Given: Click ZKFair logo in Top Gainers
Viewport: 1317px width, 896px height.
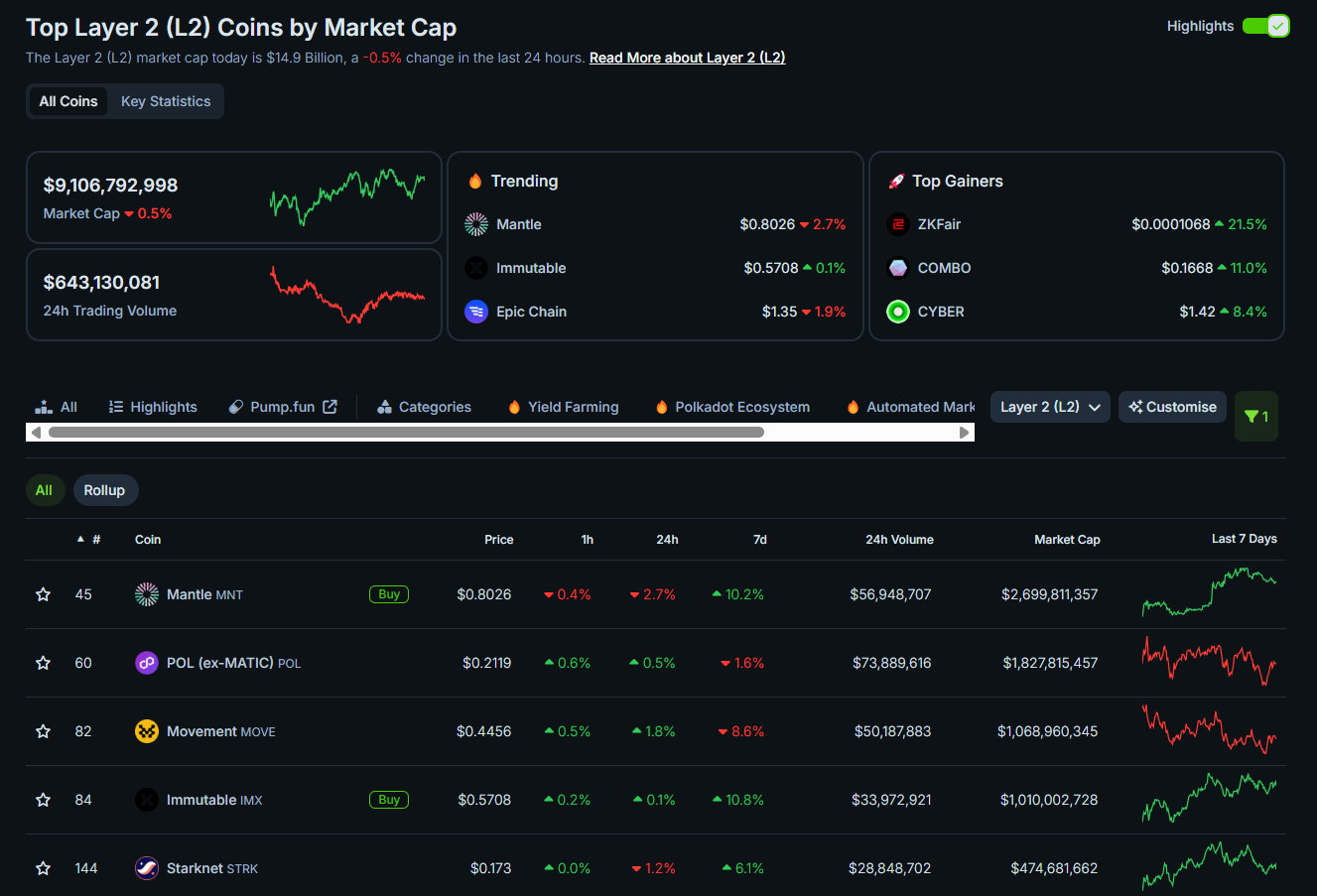Looking at the screenshot, I should (x=898, y=224).
